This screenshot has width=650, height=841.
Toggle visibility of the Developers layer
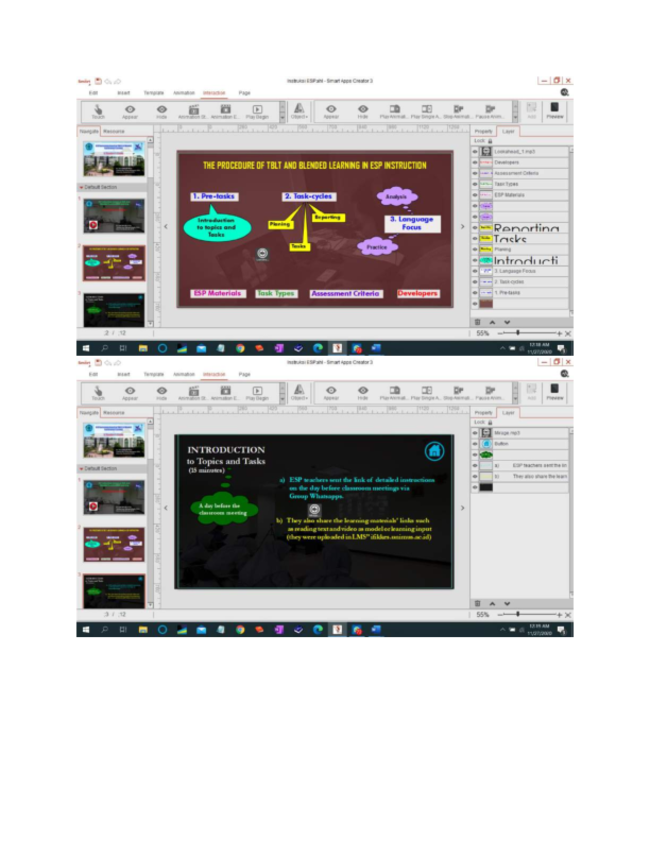pos(475,163)
